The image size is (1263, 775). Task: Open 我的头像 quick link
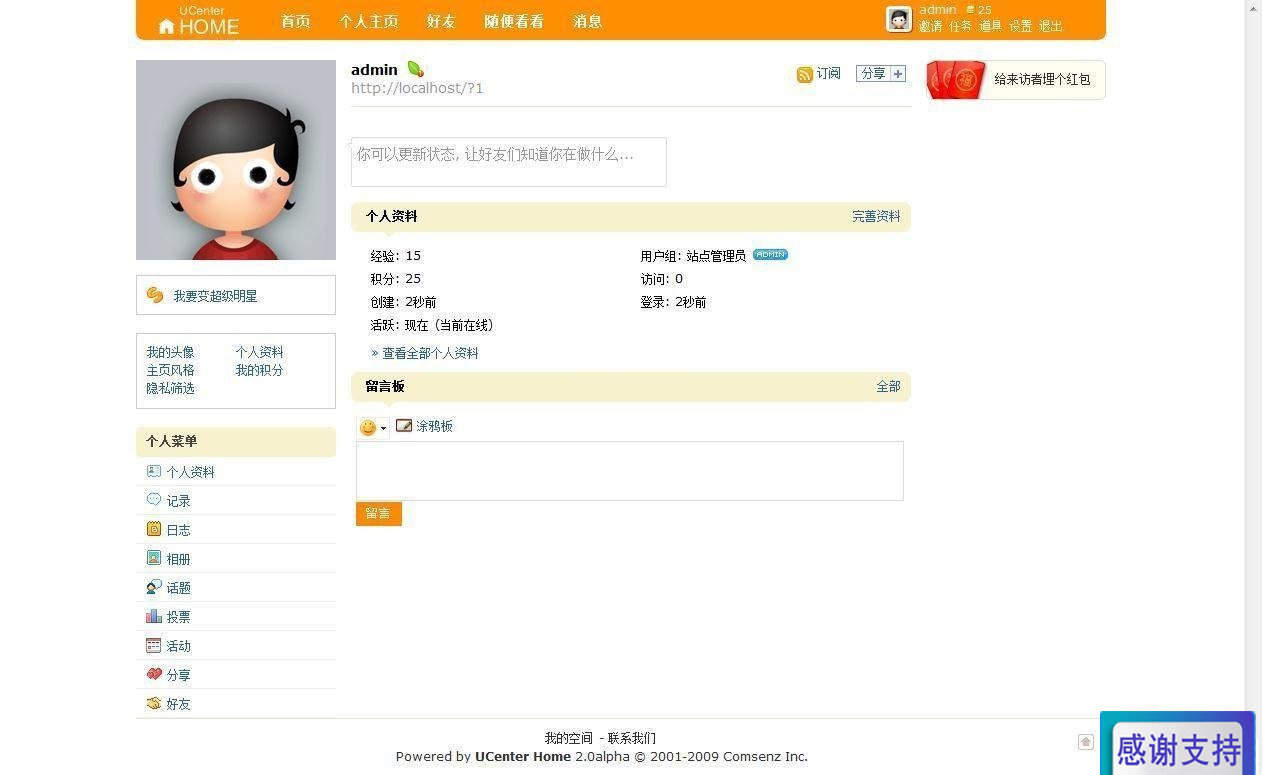click(x=170, y=352)
